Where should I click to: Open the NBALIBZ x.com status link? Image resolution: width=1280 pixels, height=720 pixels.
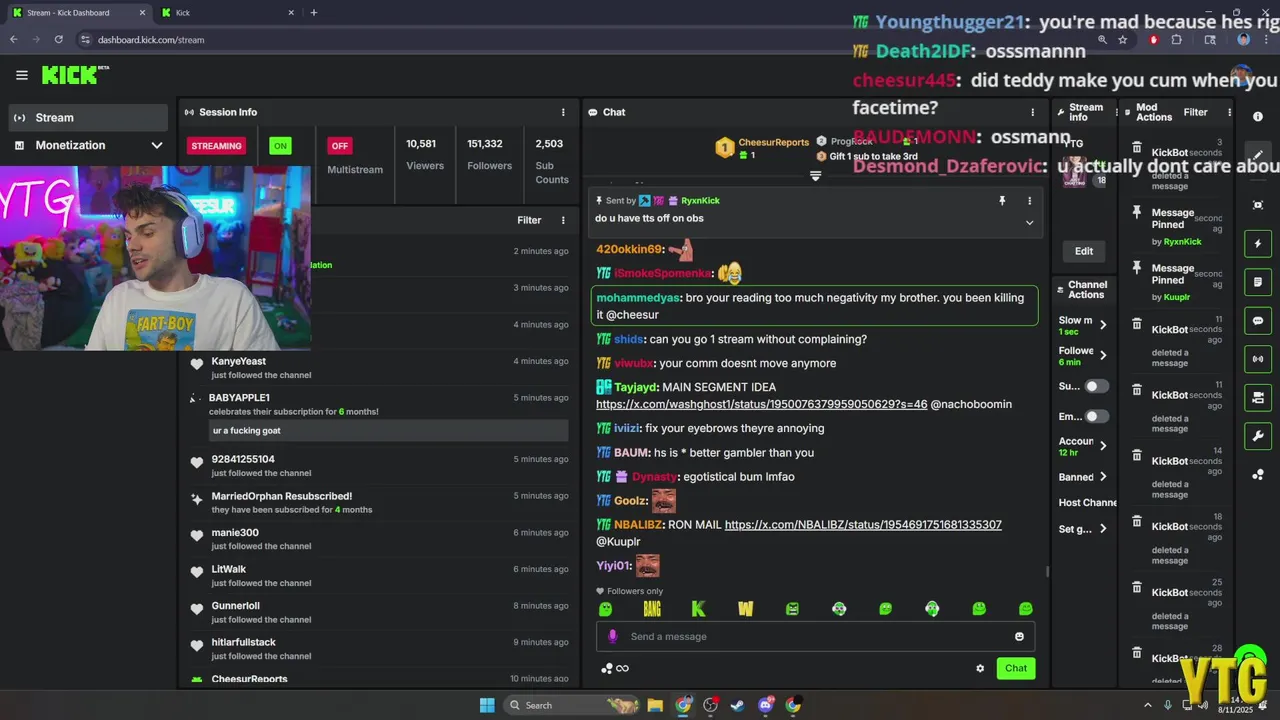pos(863,524)
